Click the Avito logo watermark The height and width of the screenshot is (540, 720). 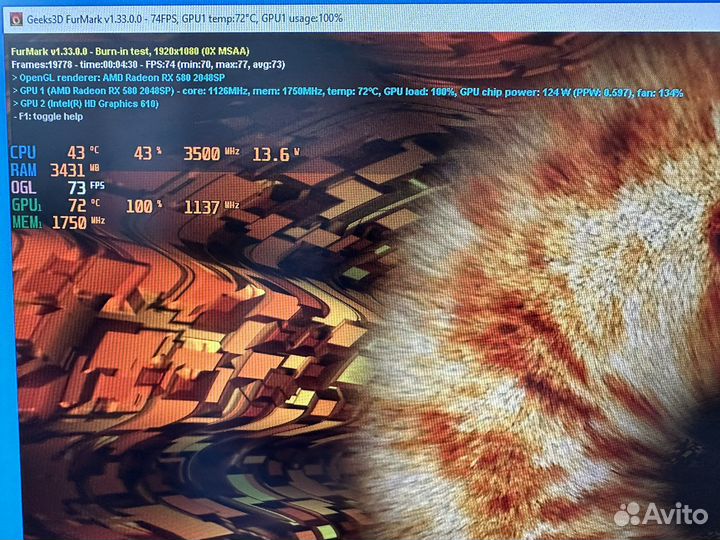tap(627, 515)
